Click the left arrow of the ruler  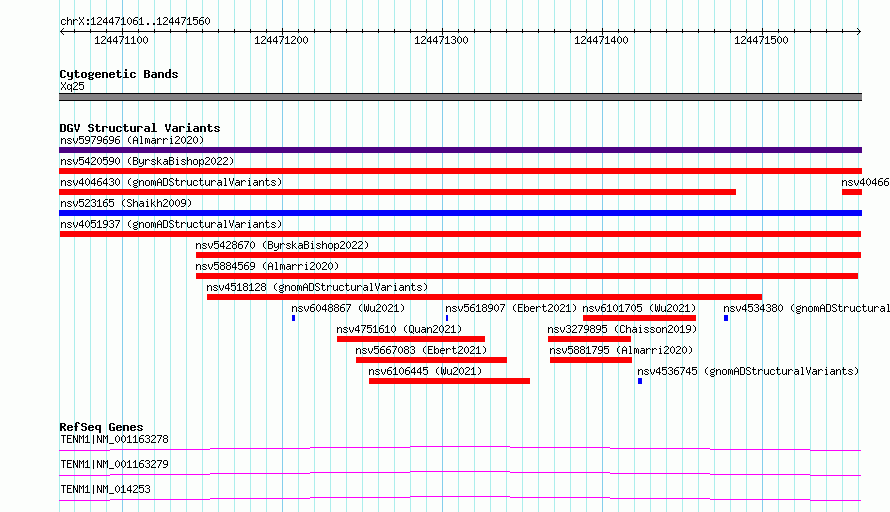(62, 32)
